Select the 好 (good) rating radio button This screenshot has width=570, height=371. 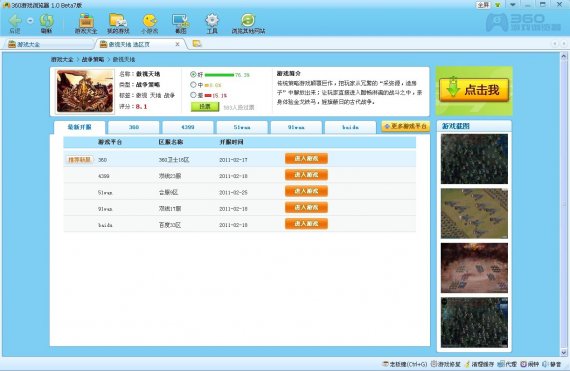193,74
